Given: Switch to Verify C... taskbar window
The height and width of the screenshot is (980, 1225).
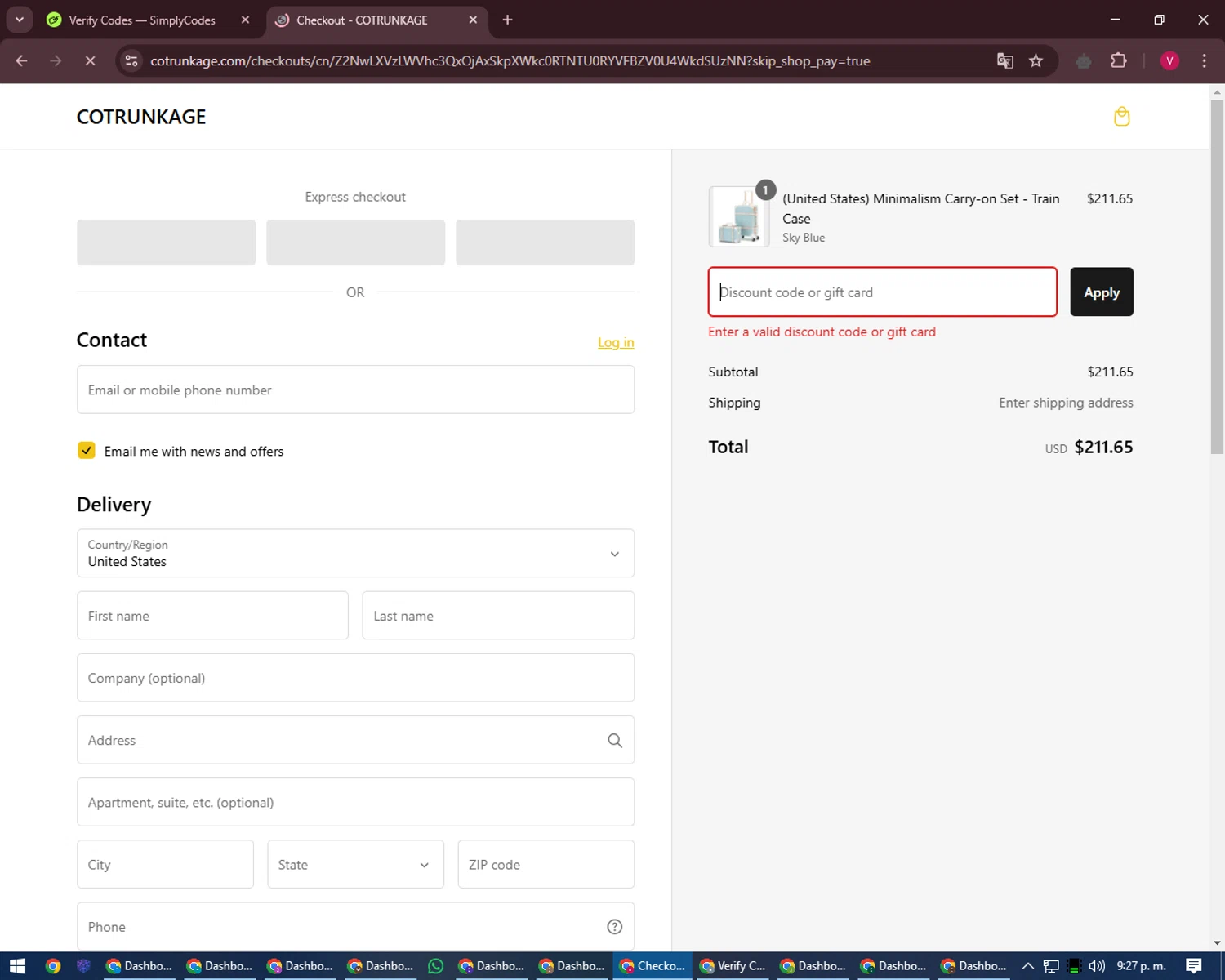Looking at the screenshot, I should [733, 966].
